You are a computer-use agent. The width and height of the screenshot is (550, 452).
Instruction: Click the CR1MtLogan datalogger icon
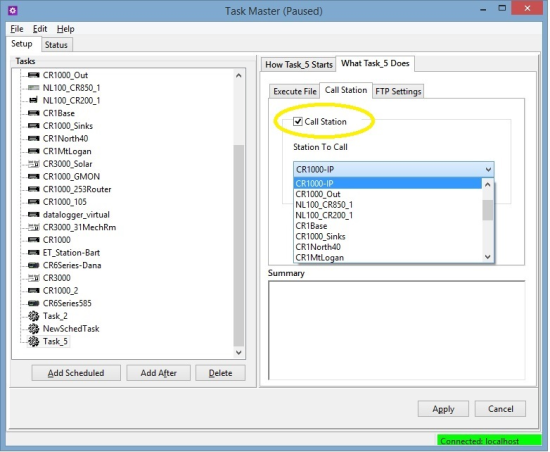34,151
